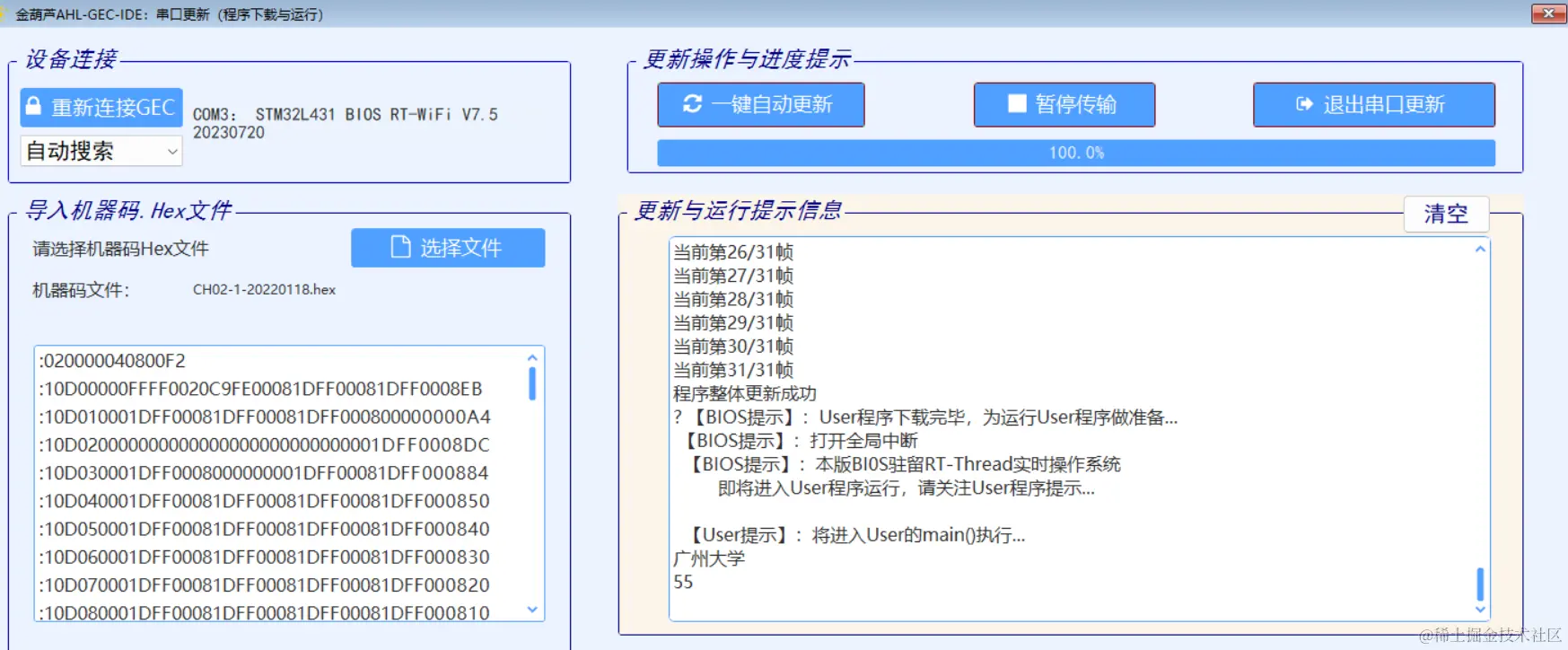This screenshot has height=650, width=1568.
Task: Click log line 当前第26/31帧
Action: click(x=733, y=252)
